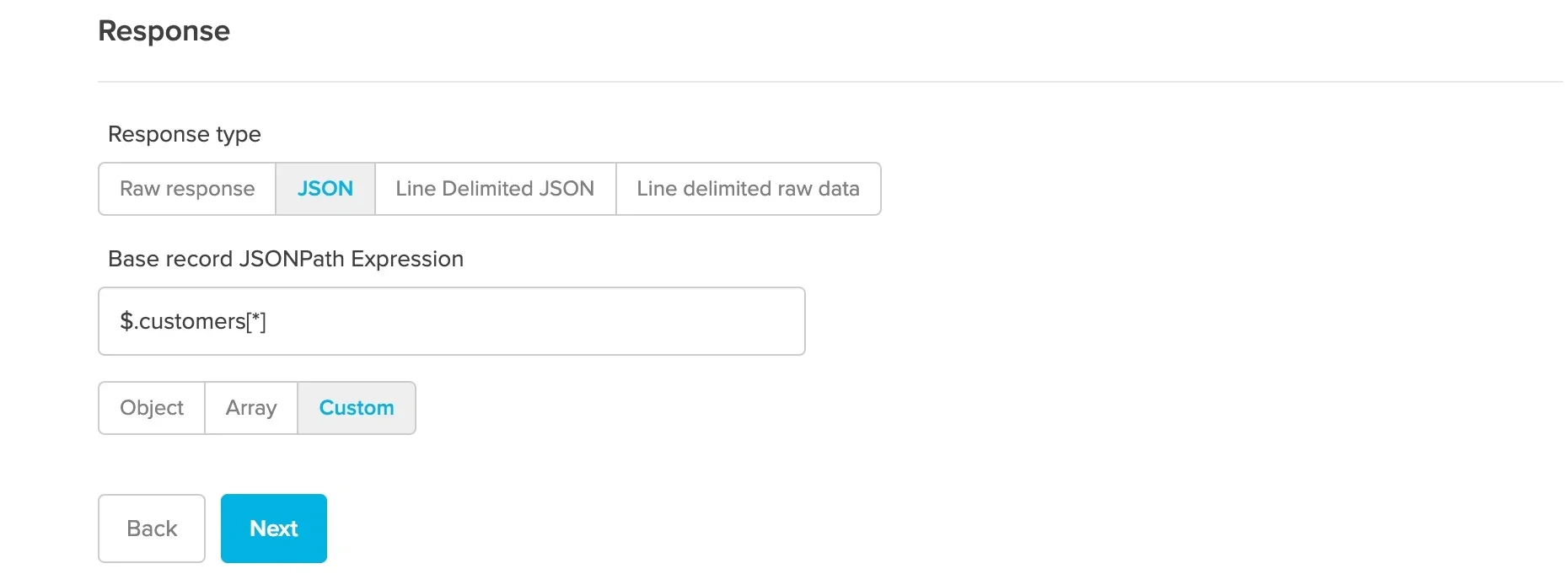Switch response type from JSON to Raw response

[x=185, y=189]
